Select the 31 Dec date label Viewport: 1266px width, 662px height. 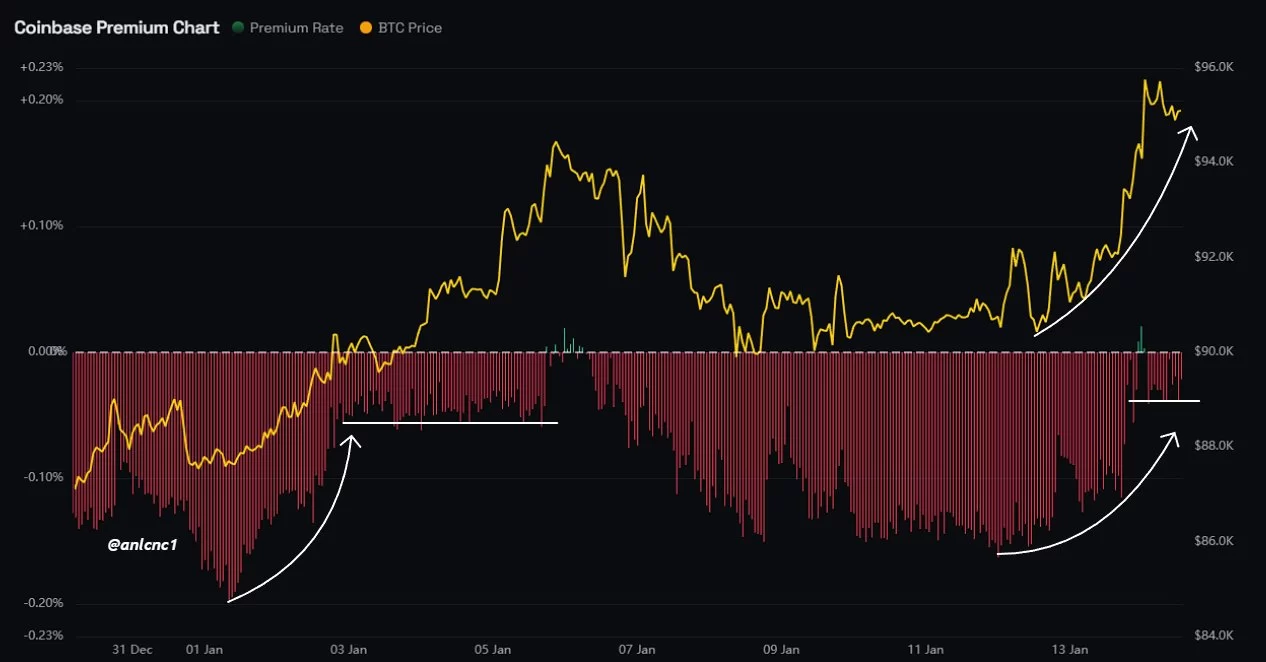(x=132, y=650)
